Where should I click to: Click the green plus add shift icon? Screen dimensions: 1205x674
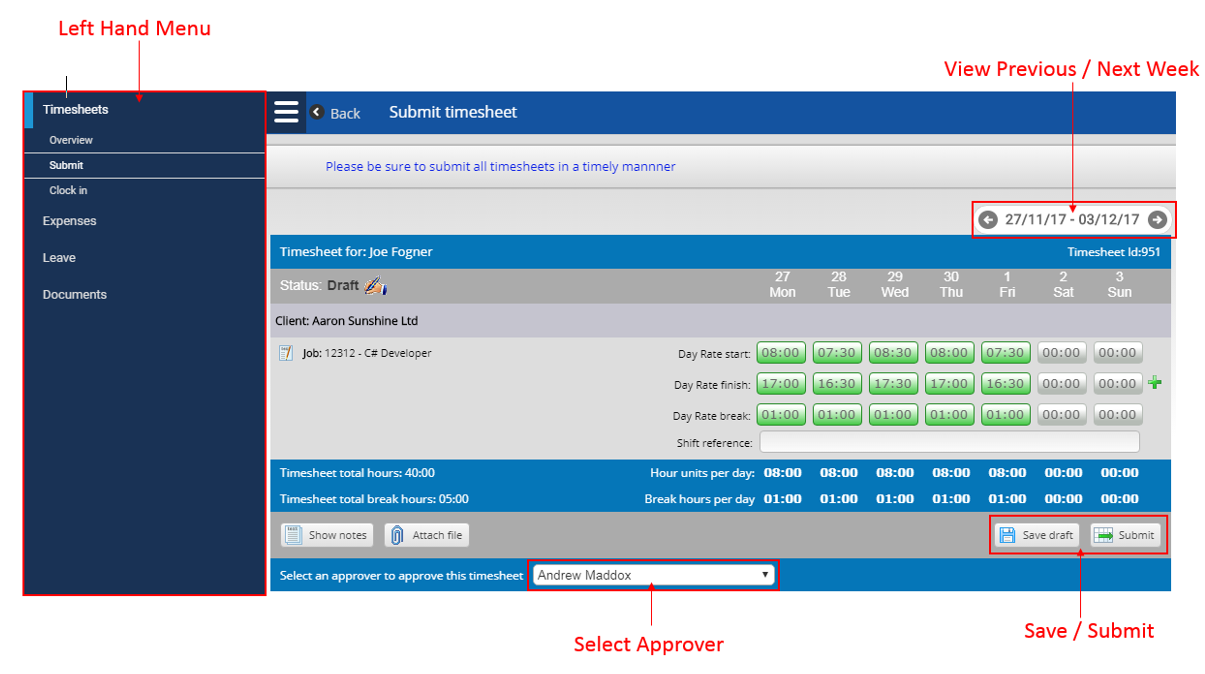(x=1155, y=383)
